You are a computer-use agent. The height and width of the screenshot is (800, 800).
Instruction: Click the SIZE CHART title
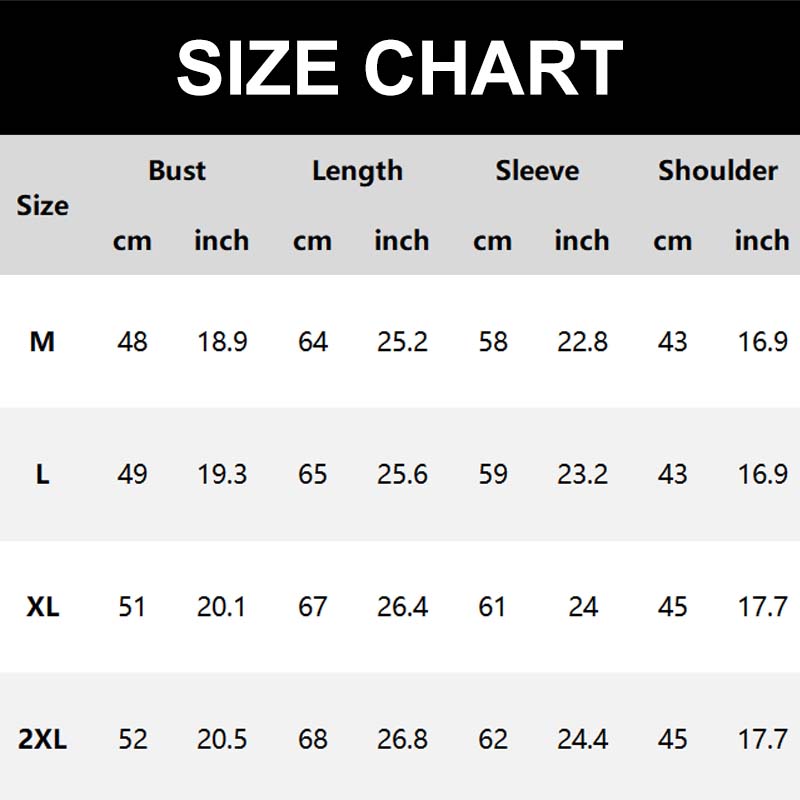pyautogui.click(x=399, y=68)
